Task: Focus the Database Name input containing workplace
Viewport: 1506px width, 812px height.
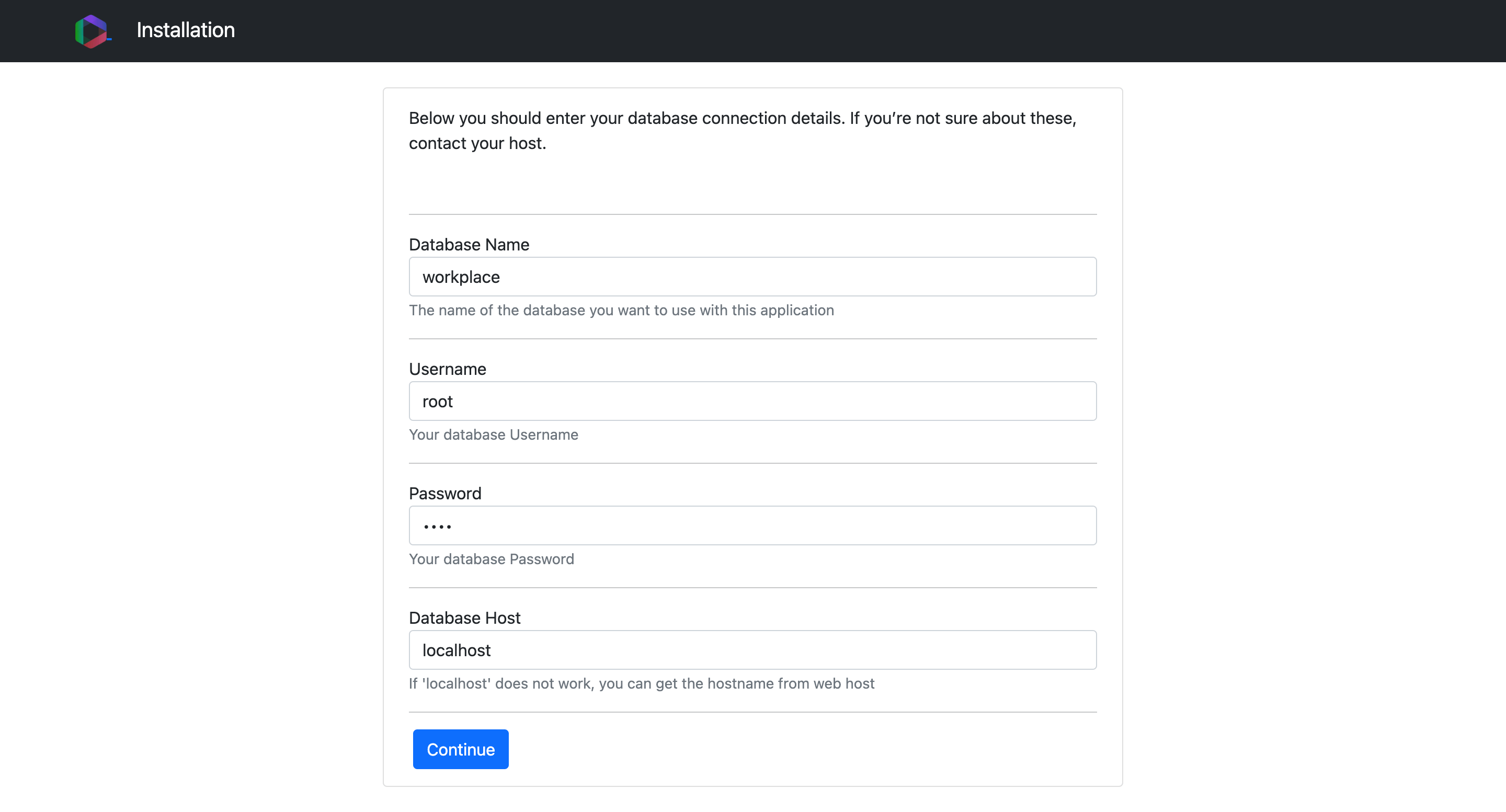Action: [752, 277]
